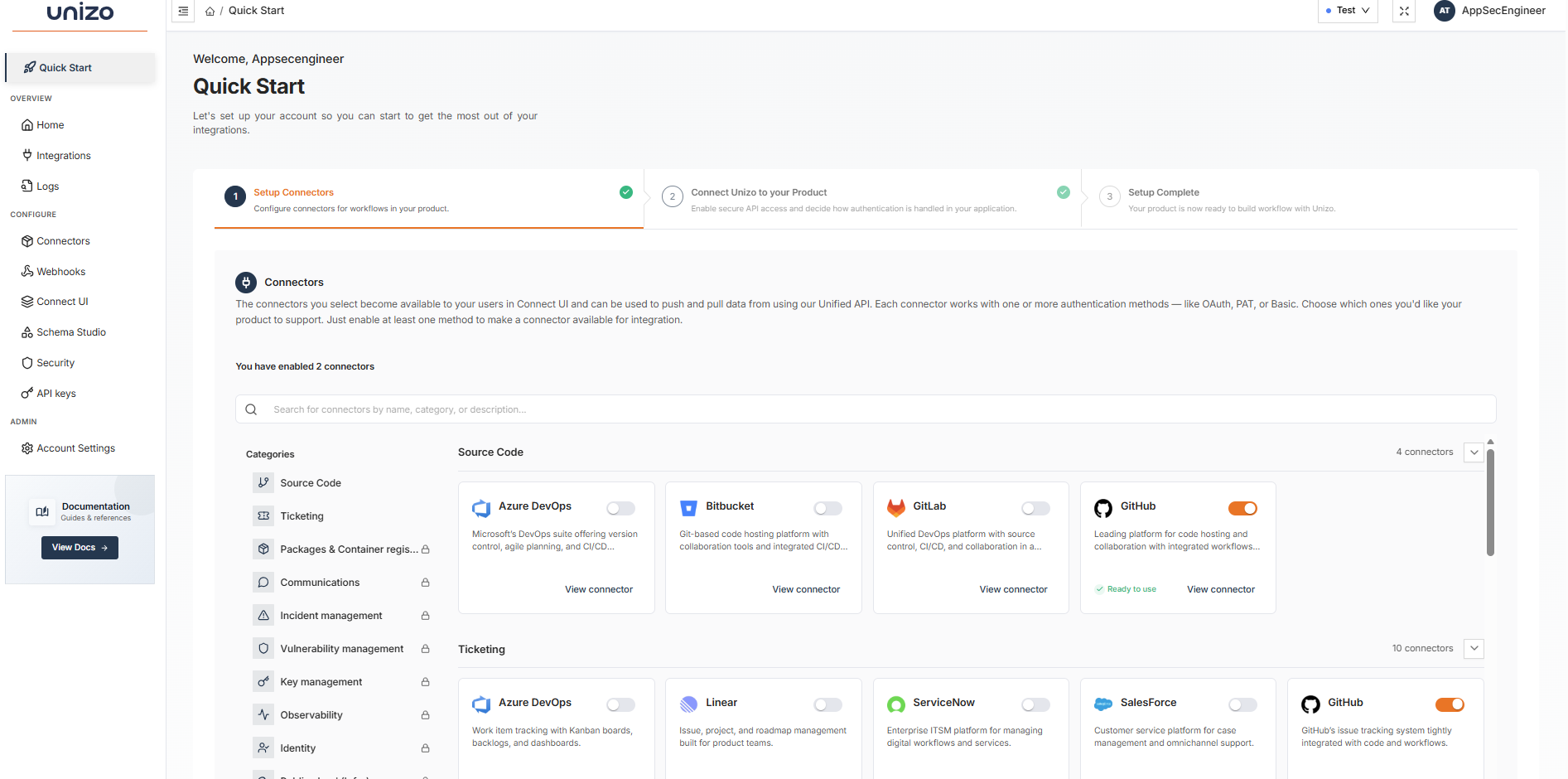Click the SalesForce cloud logo
Image resolution: width=1568 pixels, height=779 pixels.
coord(1103,704)
